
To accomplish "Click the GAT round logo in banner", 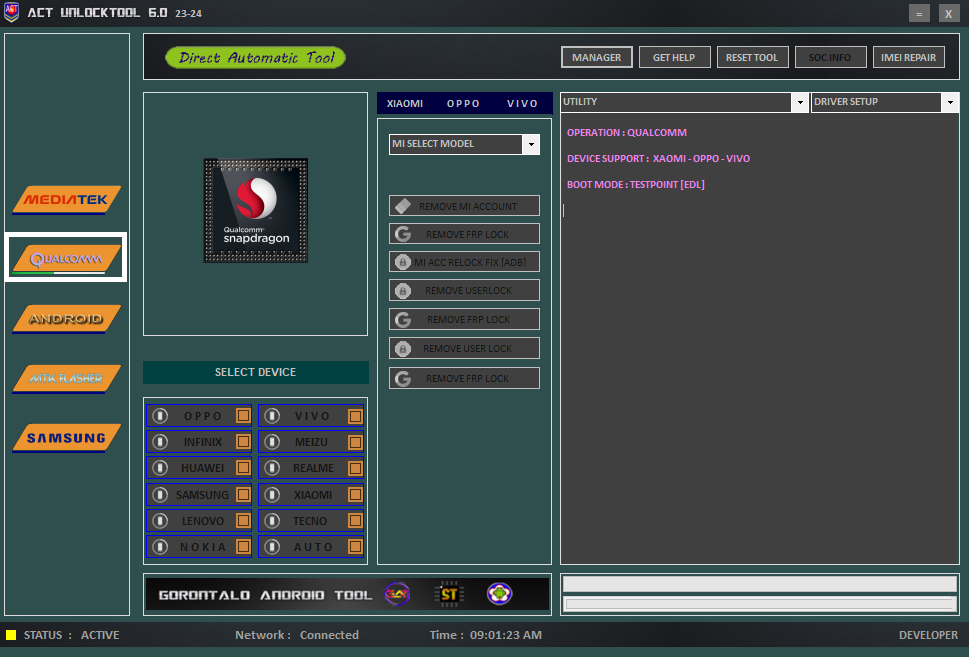I will 397,594.
